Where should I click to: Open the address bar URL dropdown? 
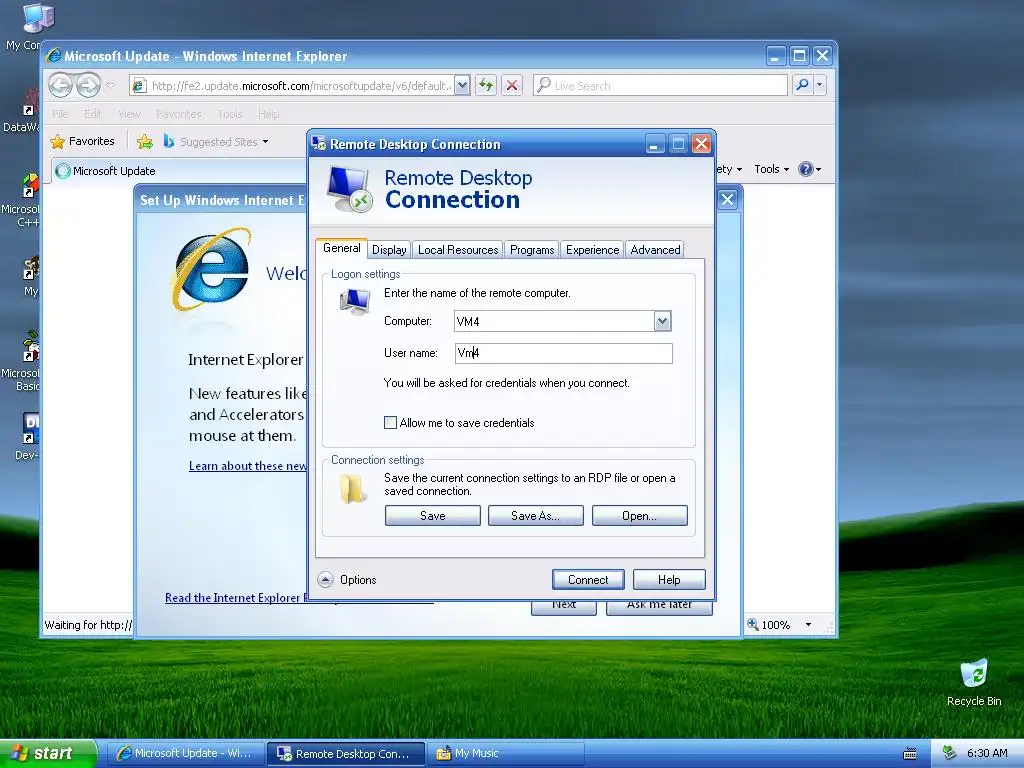pos(462,86)
